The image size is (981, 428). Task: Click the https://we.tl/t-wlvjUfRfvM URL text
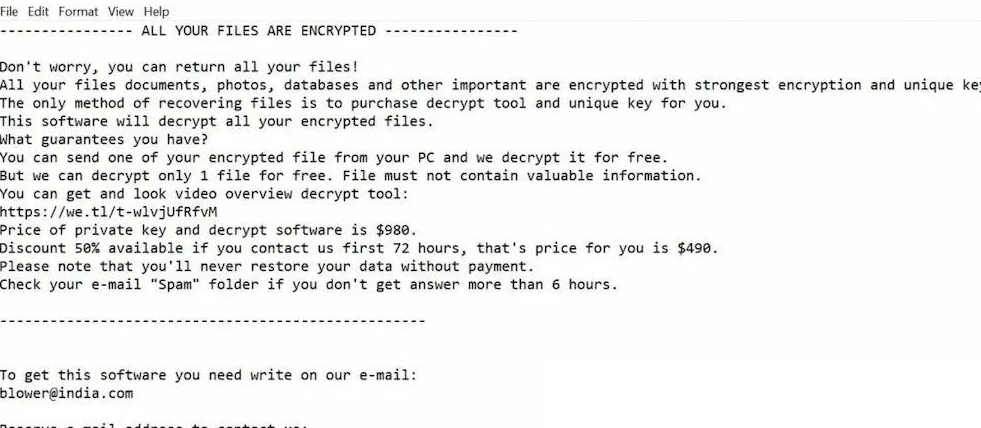109,212
